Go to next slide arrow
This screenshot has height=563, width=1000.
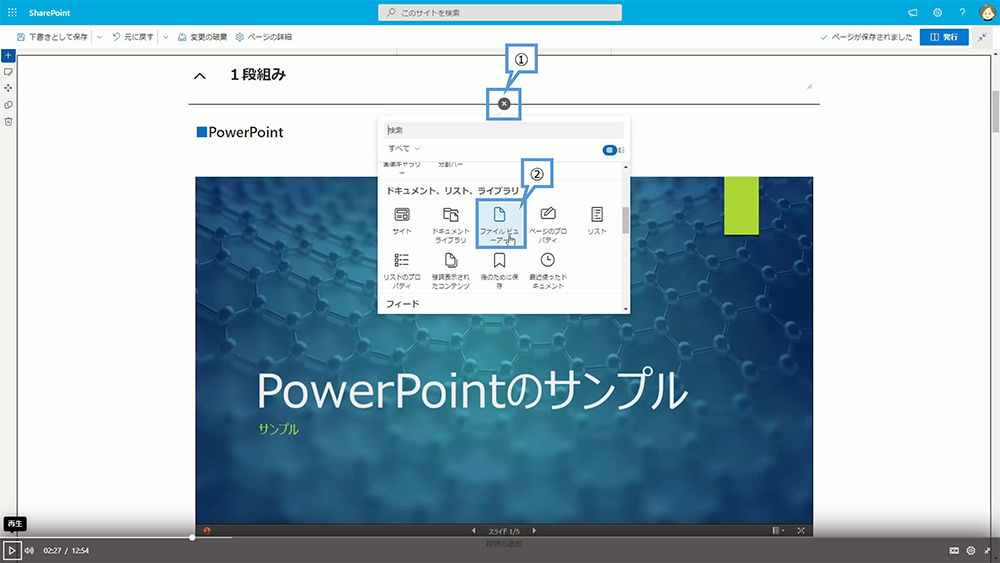pos(534,530)
